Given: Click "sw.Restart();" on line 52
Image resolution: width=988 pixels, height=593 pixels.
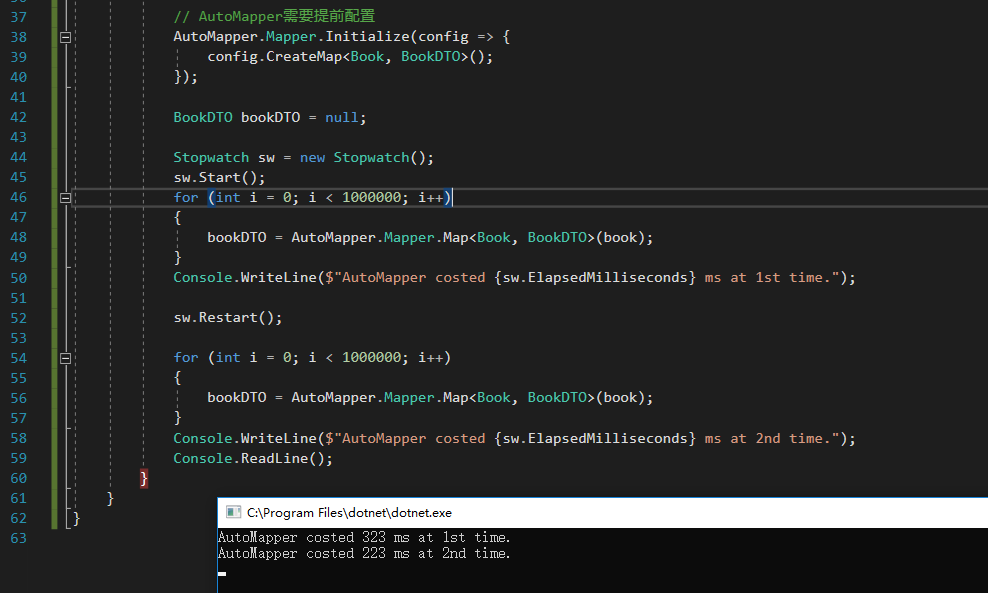Looking at the screenshot, I should [x=228, y=318].
